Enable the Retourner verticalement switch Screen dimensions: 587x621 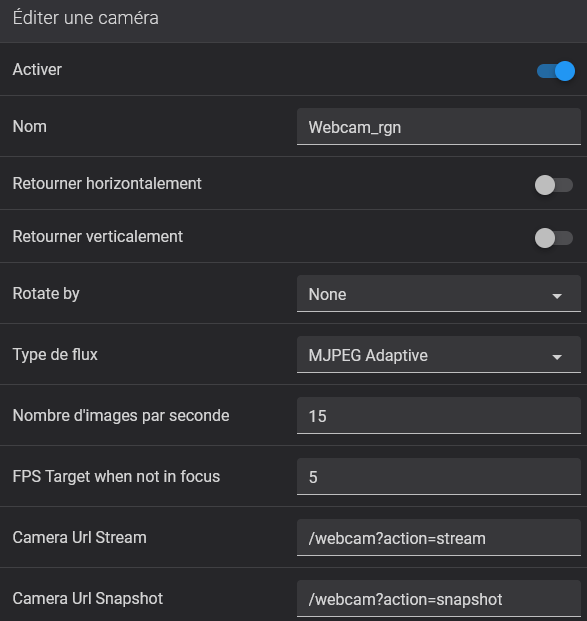(554, 238)
